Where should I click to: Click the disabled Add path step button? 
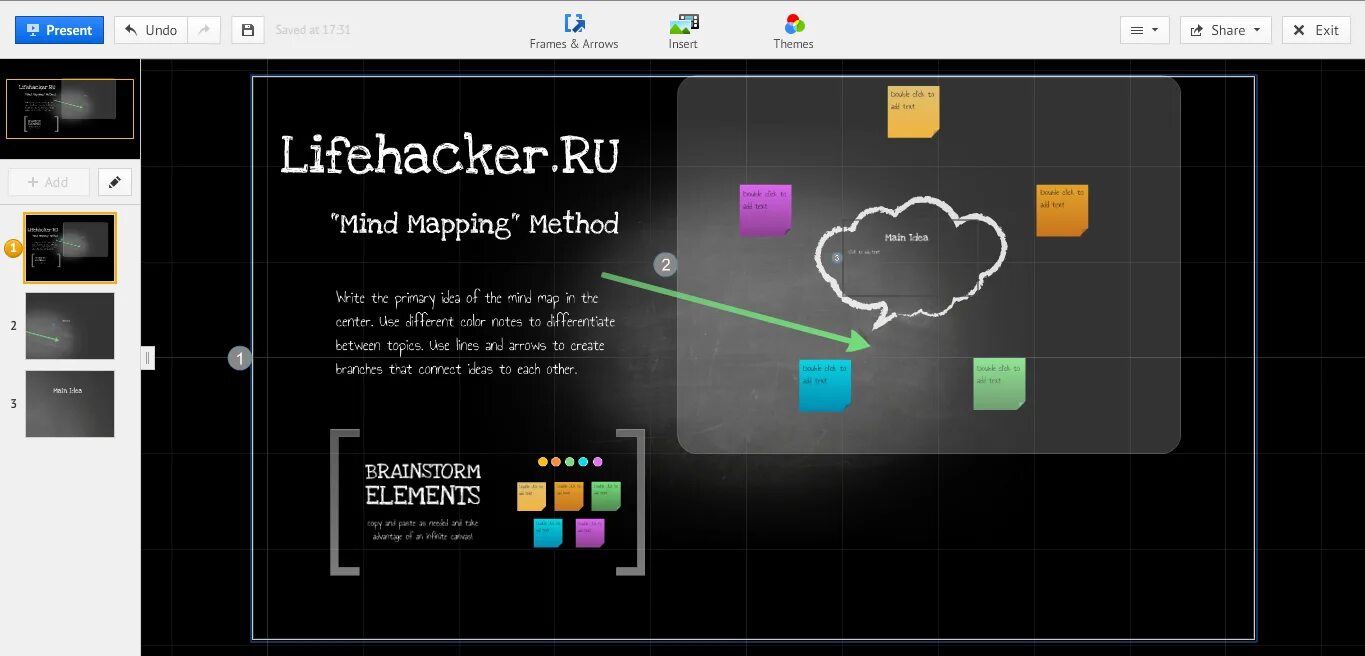coord(49,182)
